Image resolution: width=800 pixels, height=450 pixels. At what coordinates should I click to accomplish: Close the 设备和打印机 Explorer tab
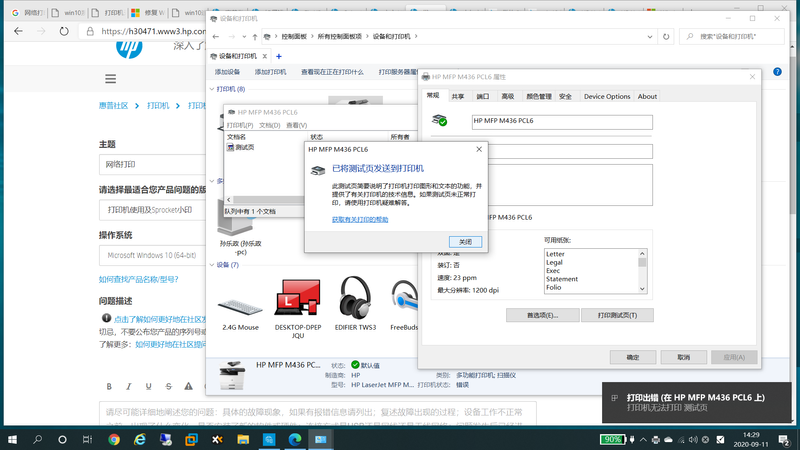coord(264,56)
